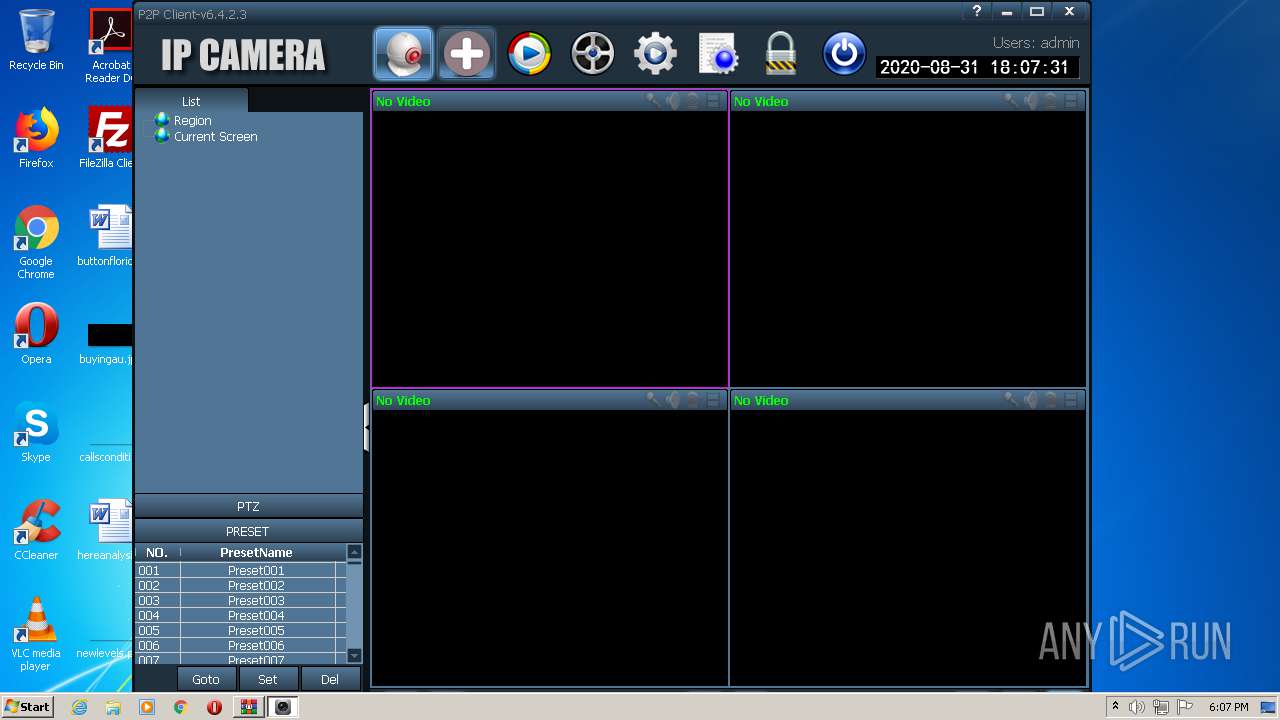Open Recycle Bin desktop icon

[36, 41]
